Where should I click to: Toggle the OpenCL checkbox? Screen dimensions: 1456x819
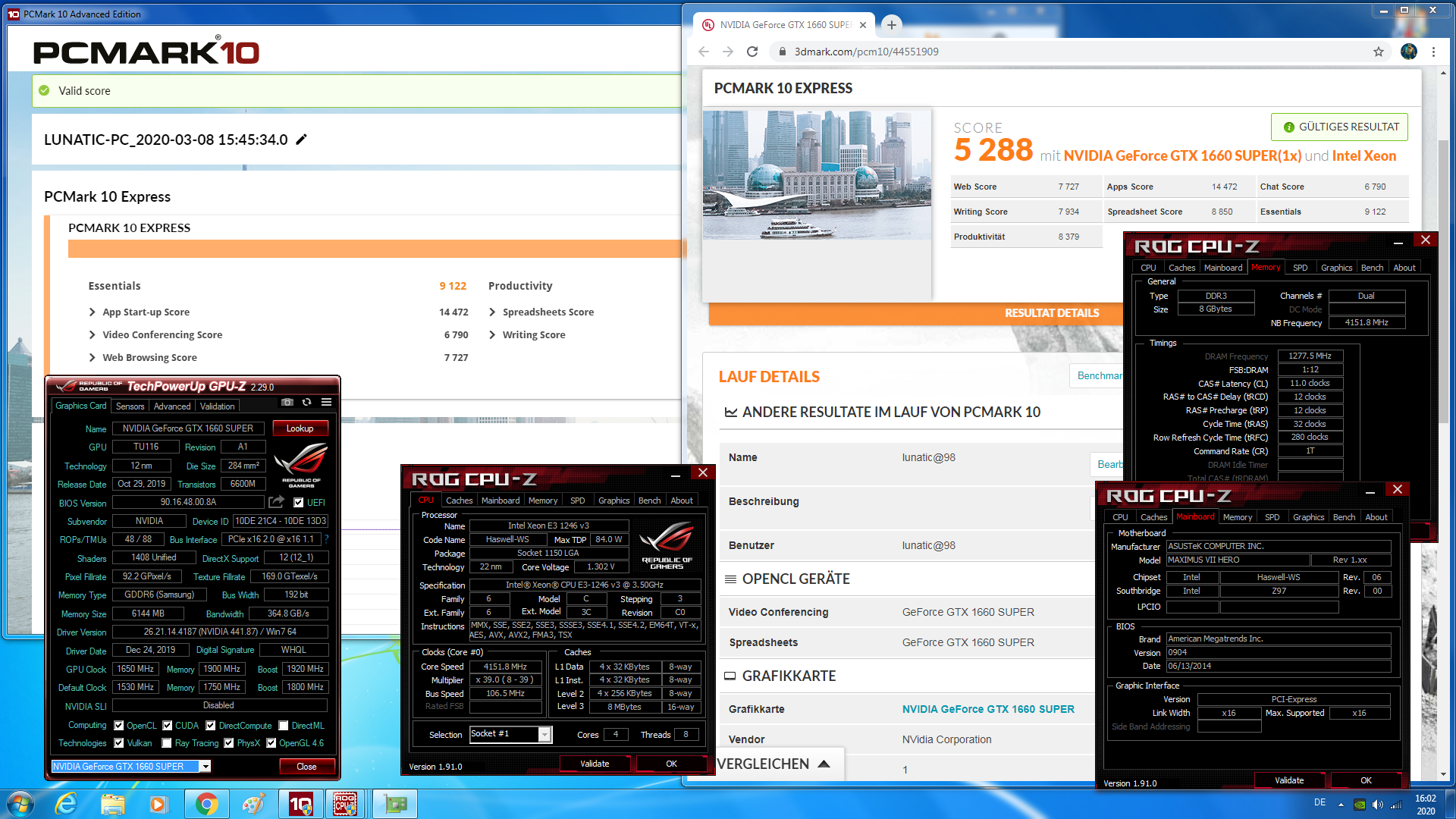coord(118,726)
